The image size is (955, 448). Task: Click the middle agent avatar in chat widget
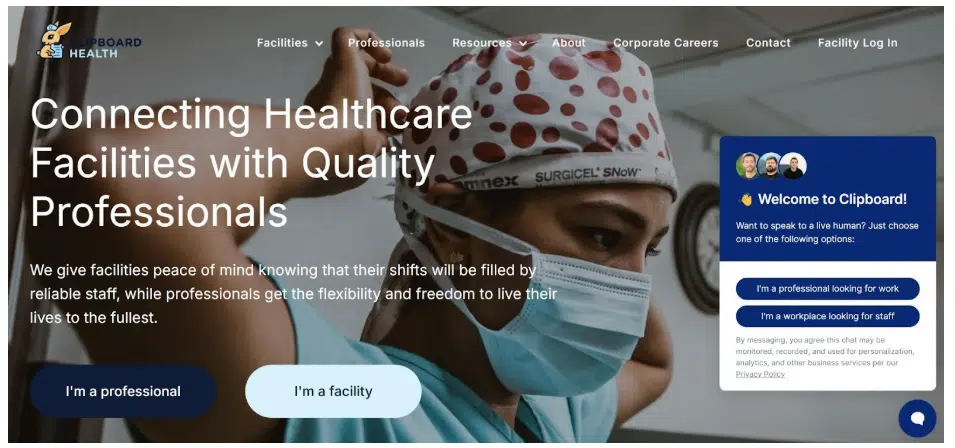[x=770, y=166]
